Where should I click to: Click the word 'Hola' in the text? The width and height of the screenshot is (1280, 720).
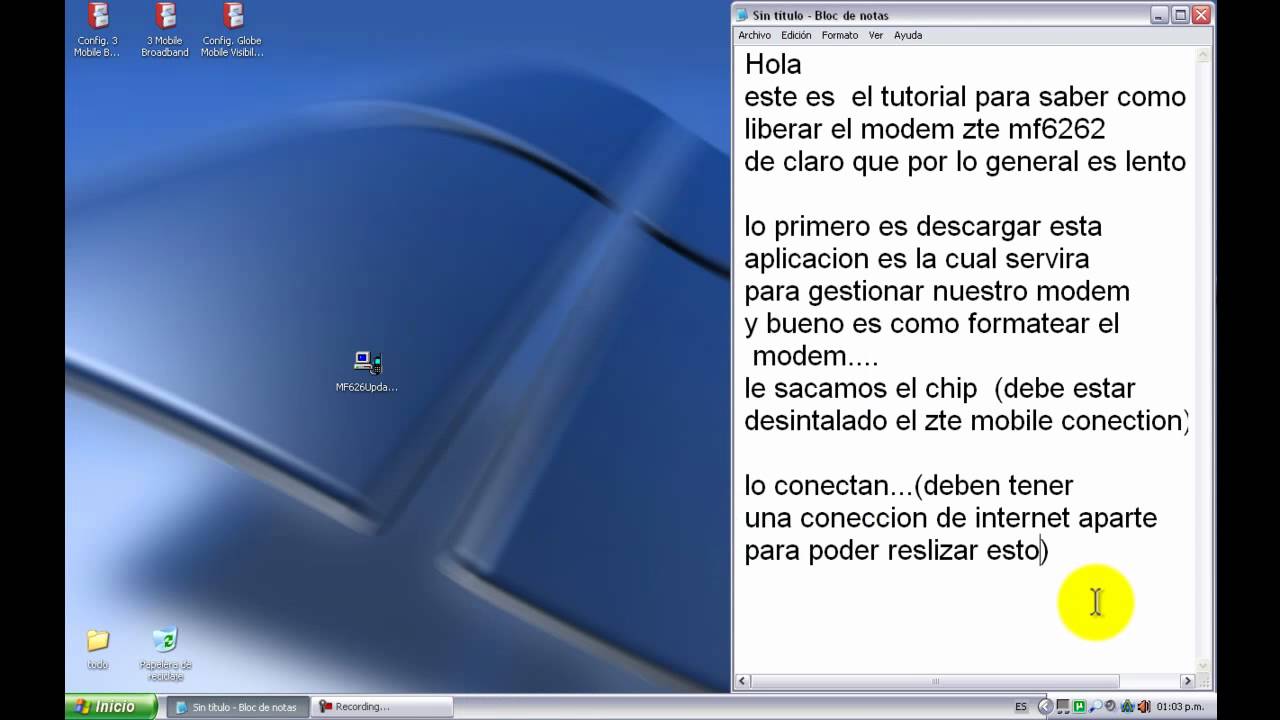click(773, 65)
